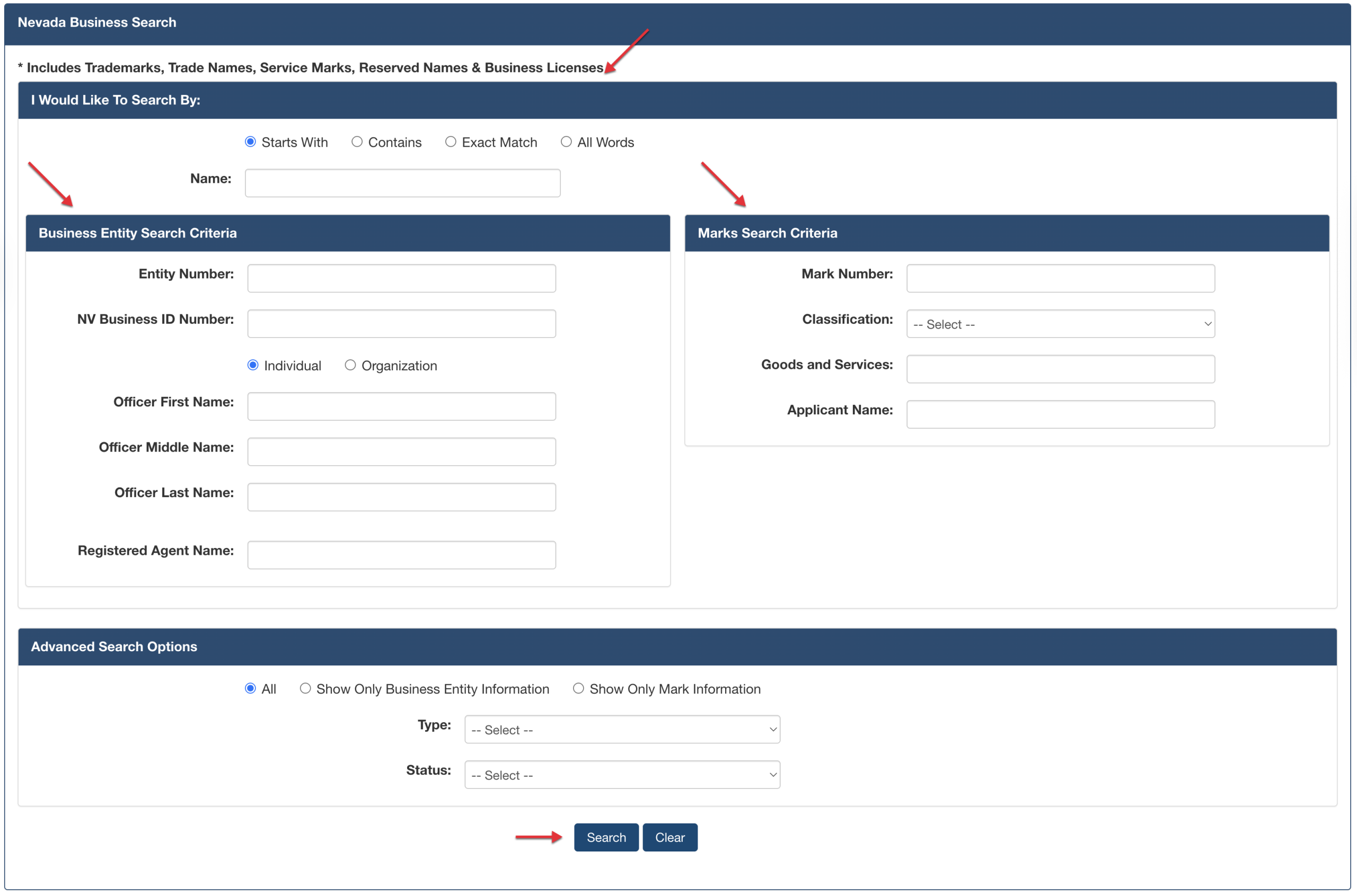The width and height of the screenshot is (1357, 896).
Task: Choose the Exact Match search option
Action: 451,141
